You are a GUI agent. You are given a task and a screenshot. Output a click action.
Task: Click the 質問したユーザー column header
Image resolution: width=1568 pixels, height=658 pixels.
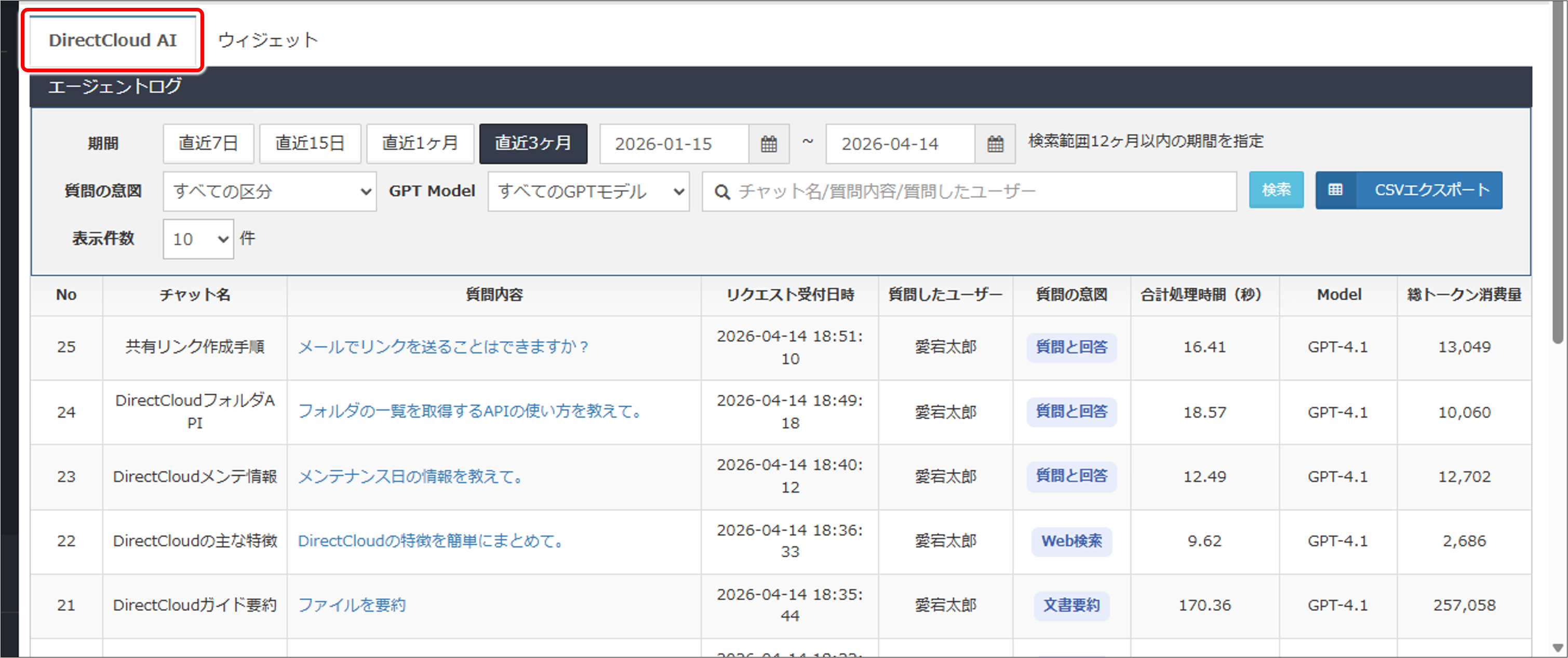pyautogui.click(x=945, y=295)
